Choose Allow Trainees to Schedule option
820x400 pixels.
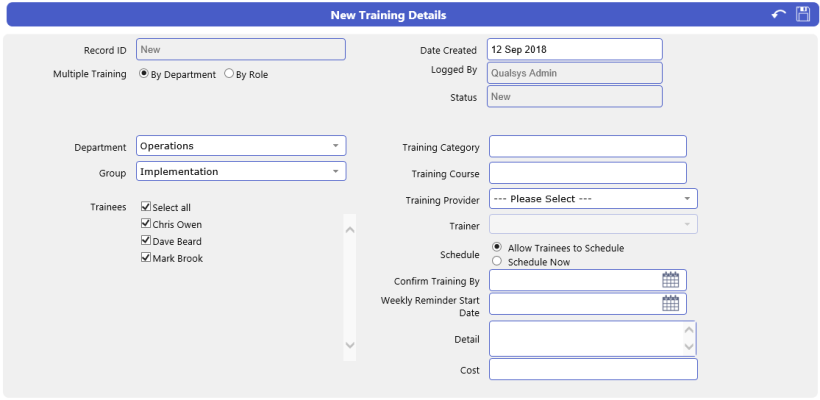(497, 247)
